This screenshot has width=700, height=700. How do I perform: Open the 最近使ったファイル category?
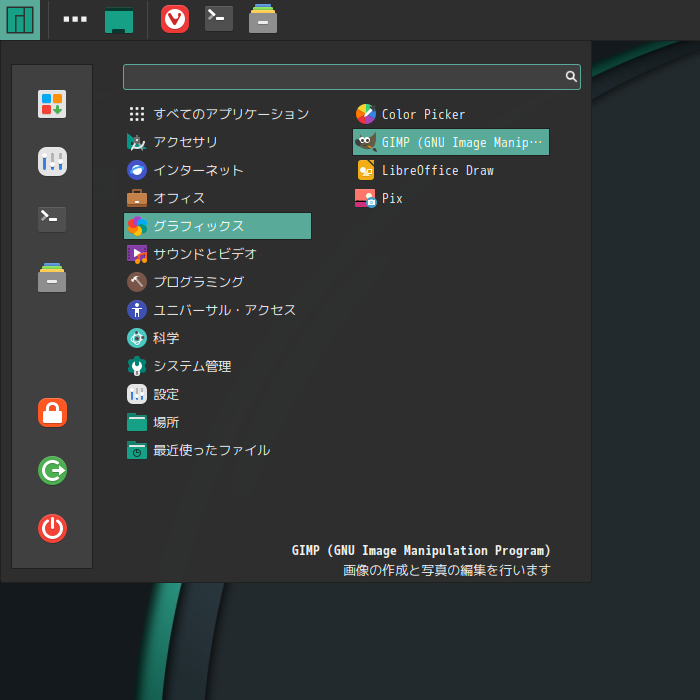(210, 450)
